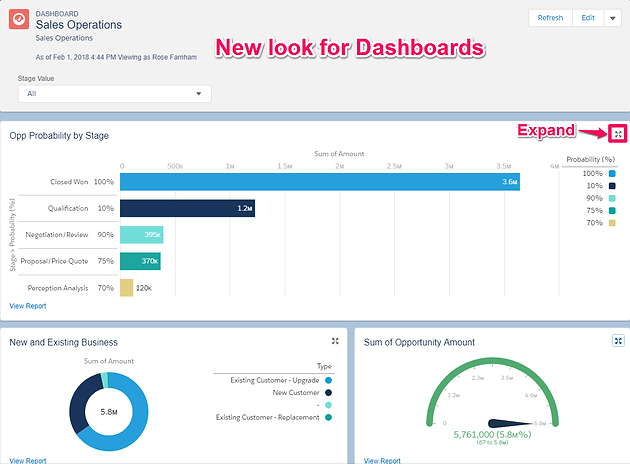Click New Customer legend swatch
This screenshot has height=464, width=630.
click(x=328, y=392)
